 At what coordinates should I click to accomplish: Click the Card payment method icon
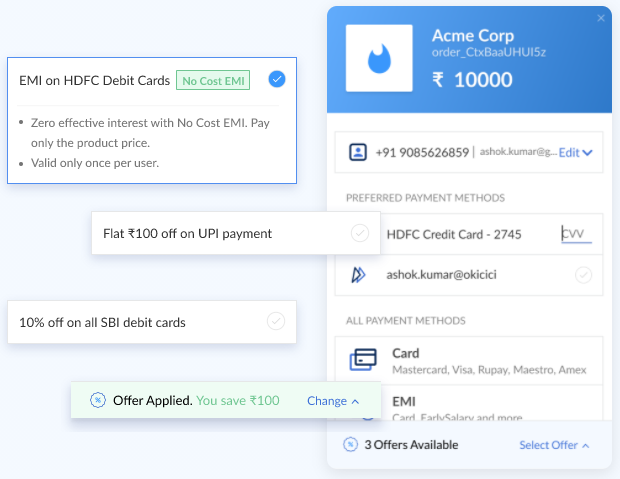coord(363,360)
